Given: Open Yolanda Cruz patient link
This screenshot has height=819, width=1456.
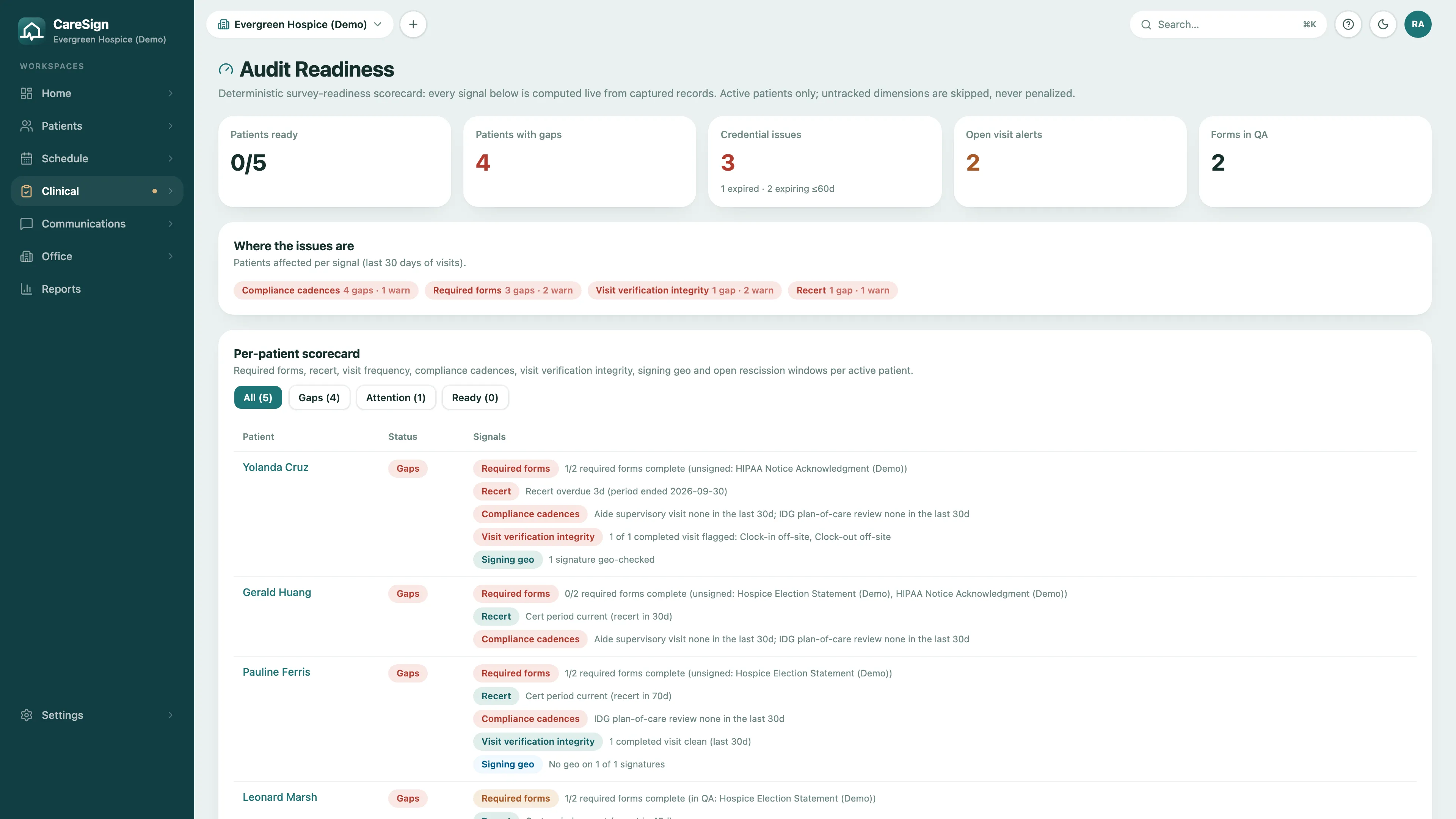Looking at the screenshot, I should click(275, 467).
